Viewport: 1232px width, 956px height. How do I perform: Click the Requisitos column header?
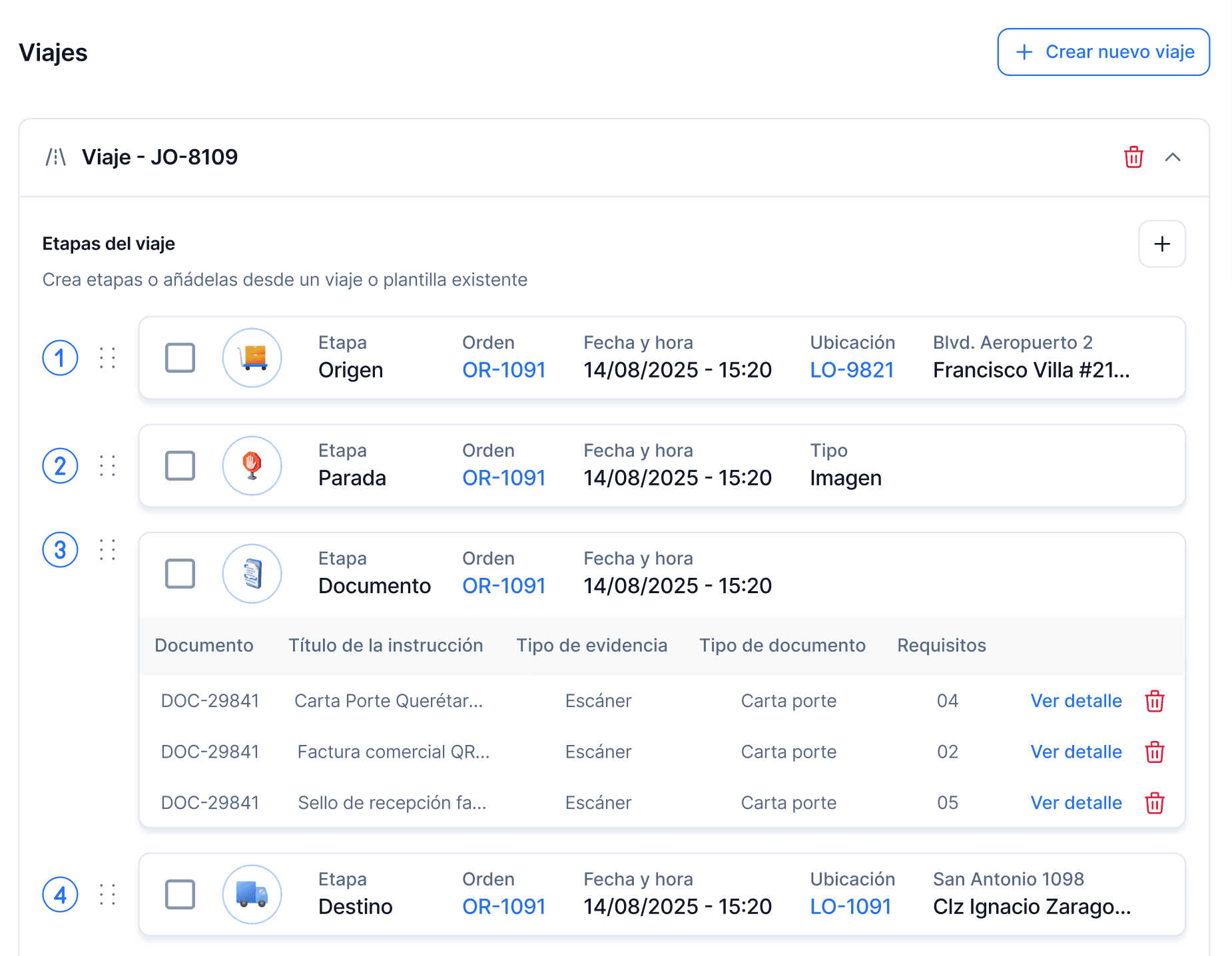pyautogui.click(x=941, y=645)
